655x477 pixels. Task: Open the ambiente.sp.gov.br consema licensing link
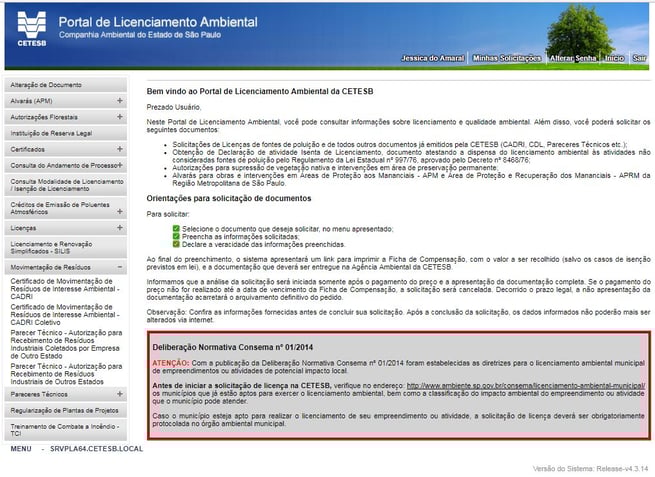pos(526,386)
